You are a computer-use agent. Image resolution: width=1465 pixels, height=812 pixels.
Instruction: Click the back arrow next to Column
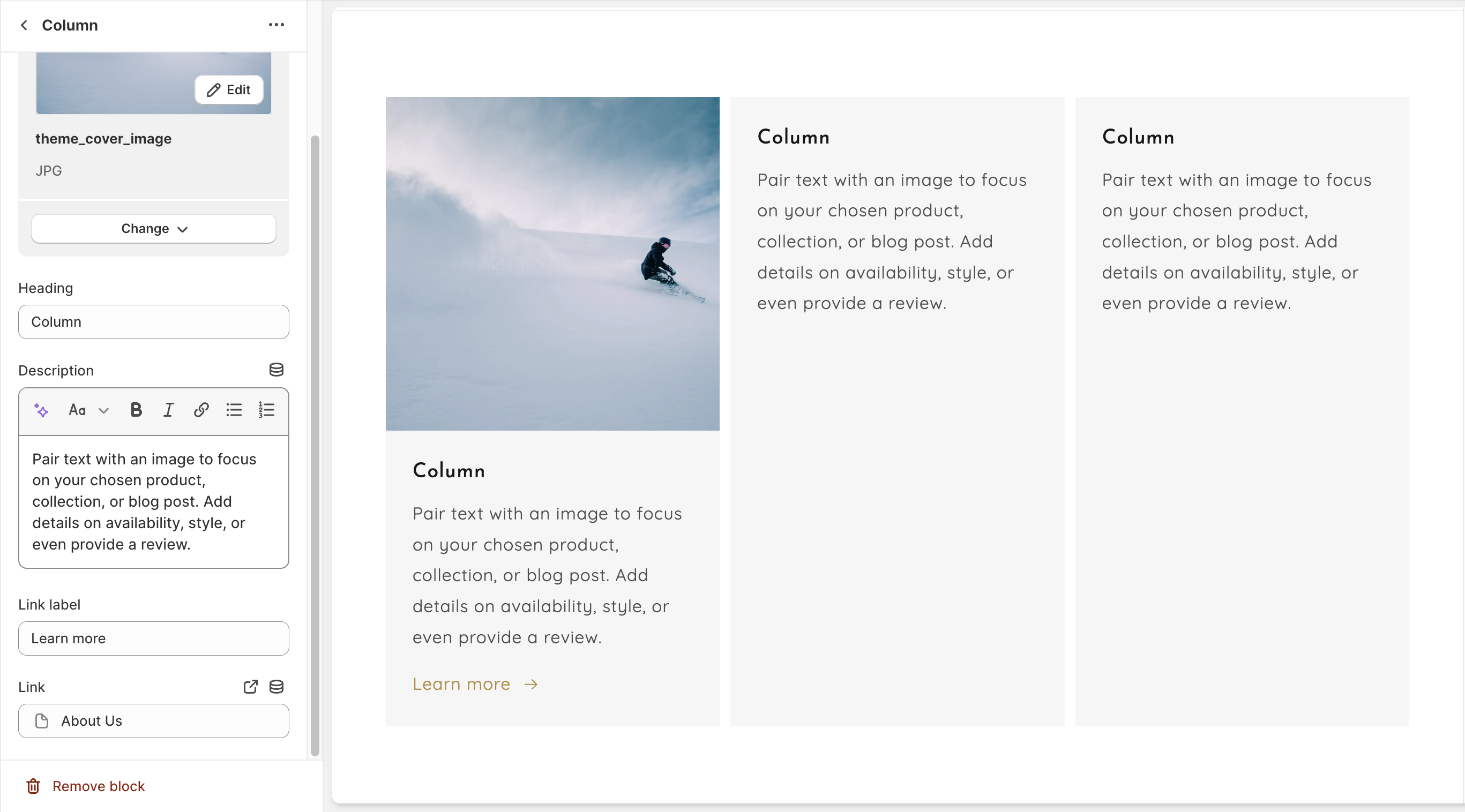[24, 25]
